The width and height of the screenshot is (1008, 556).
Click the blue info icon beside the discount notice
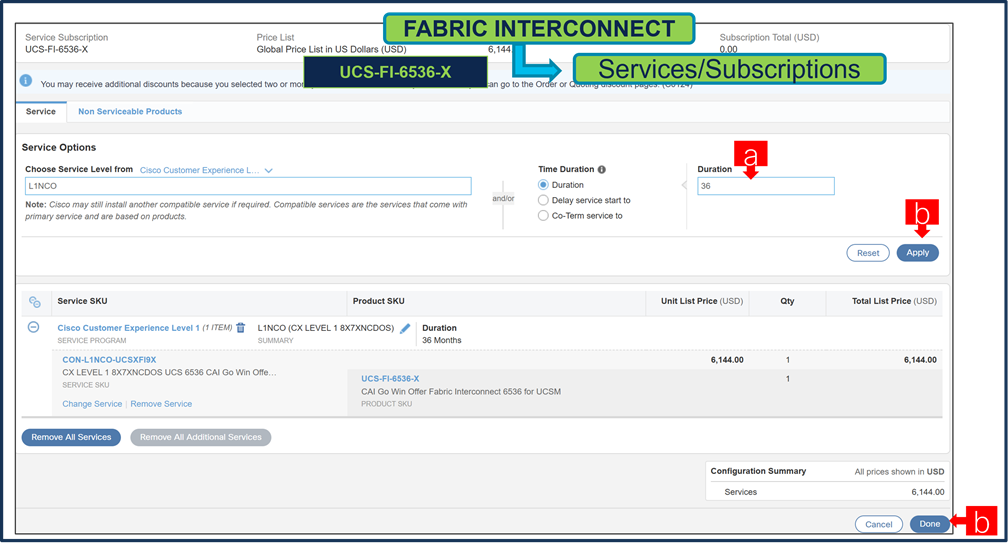tap(26, 80)
